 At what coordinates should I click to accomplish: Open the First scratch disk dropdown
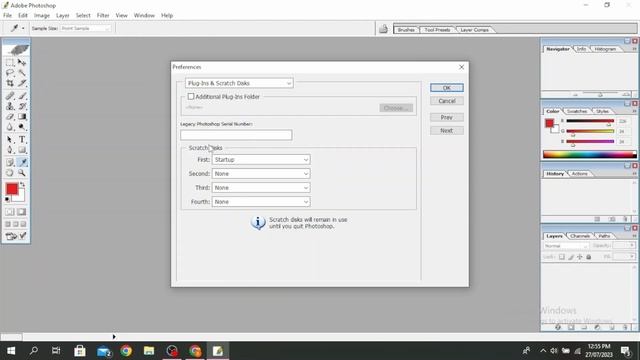point(261,160)
